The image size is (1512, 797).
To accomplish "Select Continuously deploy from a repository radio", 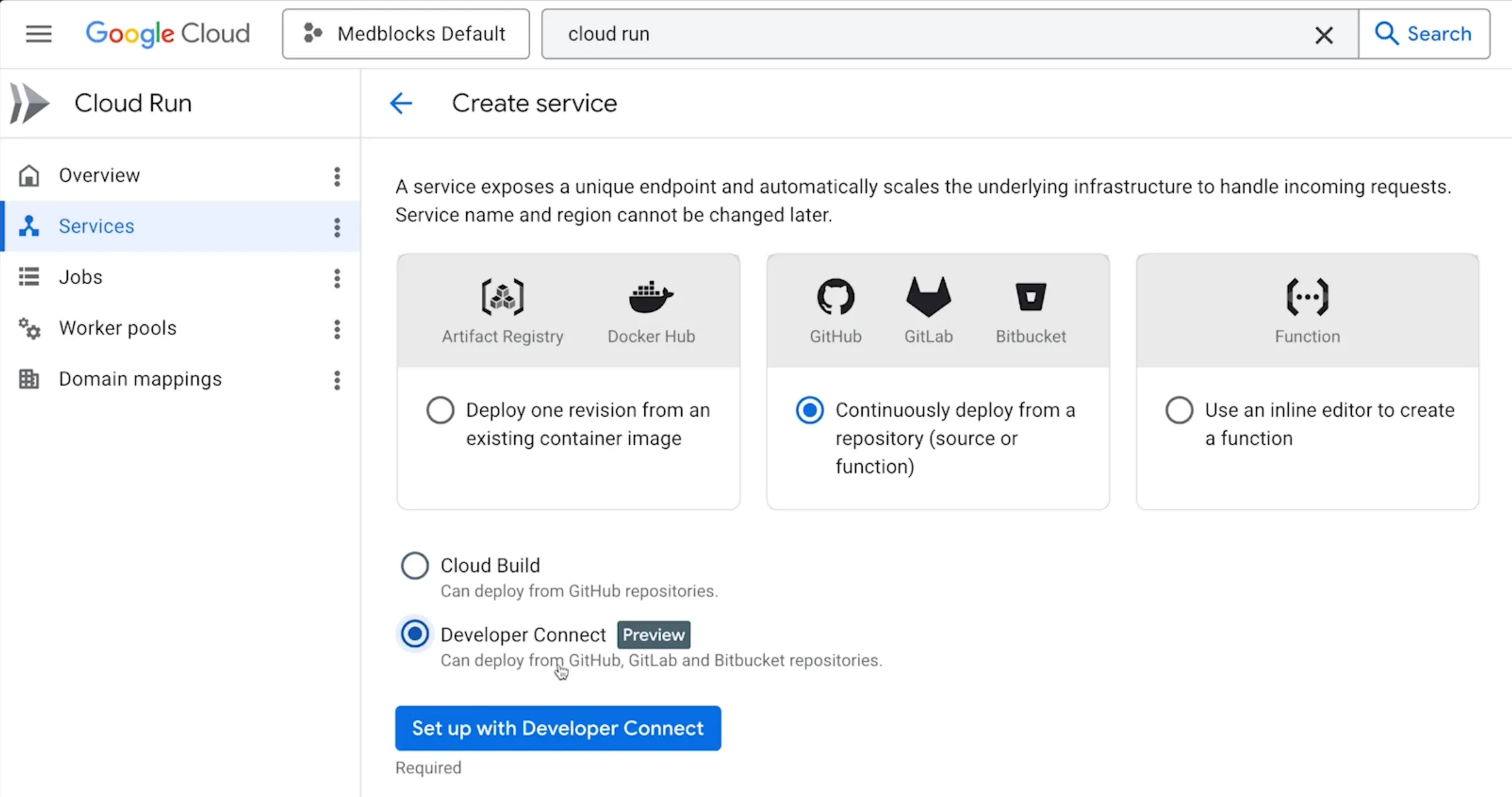I will click(x=809, y=410).
